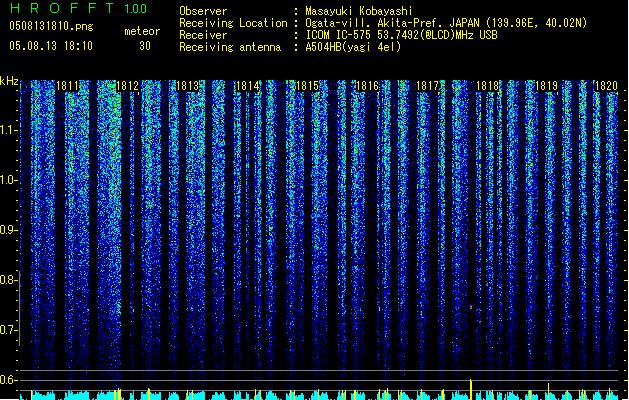Click the Receiving antenna label
This screenshot has height=400, width=629.
pyautogui.click(x=230, y=47)
